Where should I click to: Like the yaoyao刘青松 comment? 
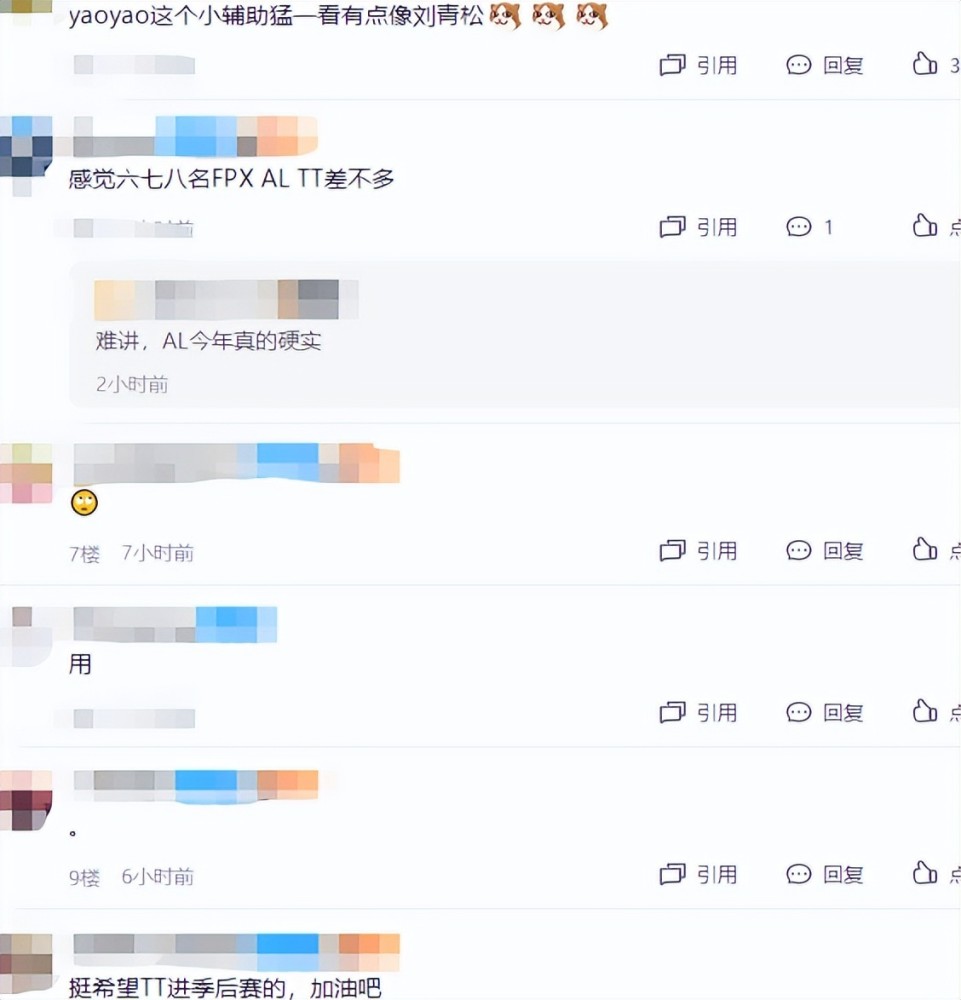point(936,64)
